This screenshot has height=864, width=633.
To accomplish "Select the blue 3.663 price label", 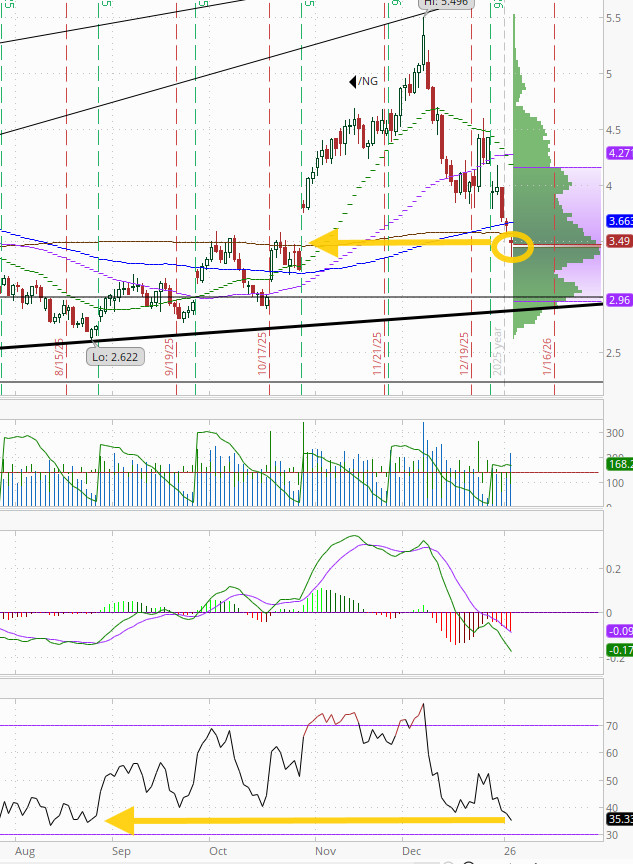I will coord(619,221).
